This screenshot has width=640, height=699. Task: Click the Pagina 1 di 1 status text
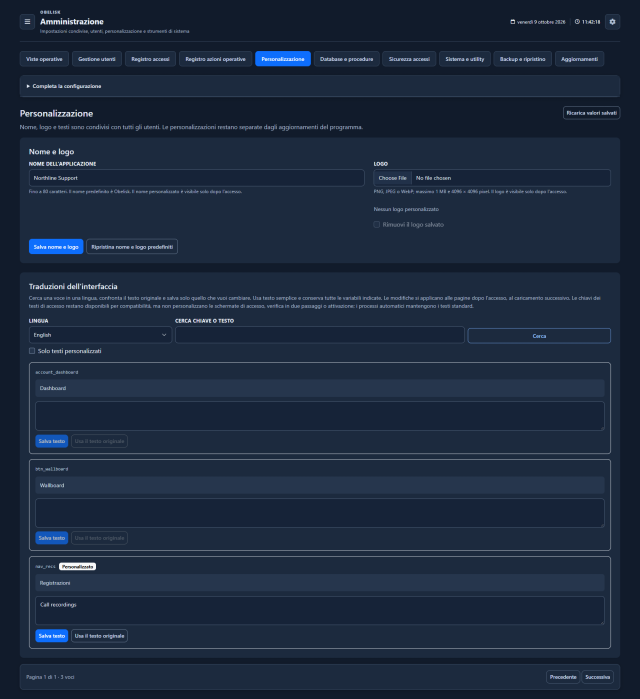tap(50, 677)
